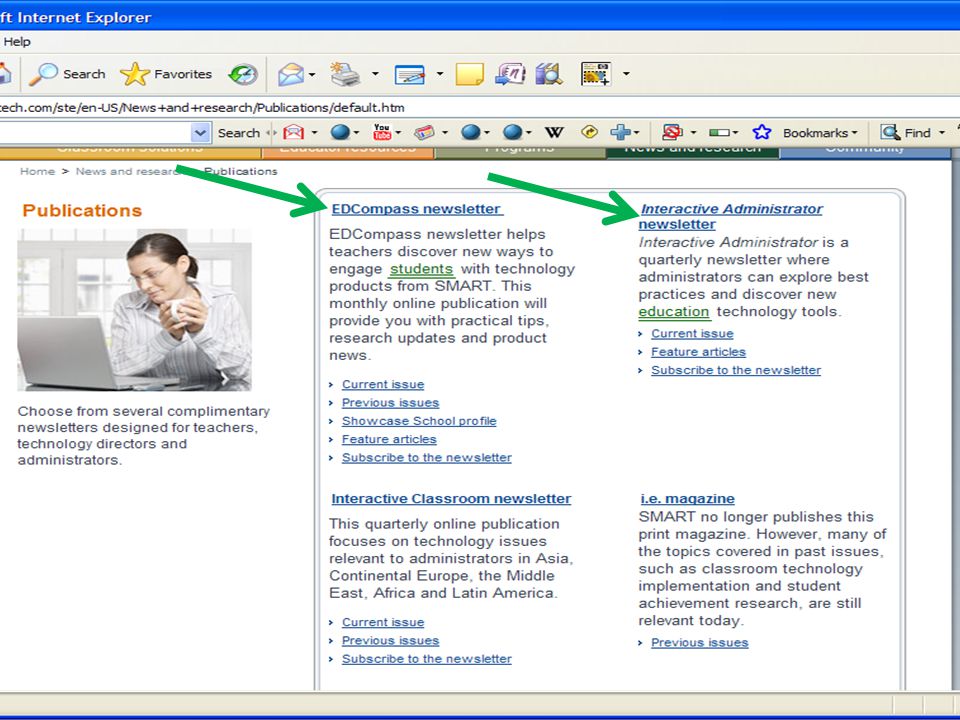Image resolution: width=960 pixels, height=720 pixels.
Task: Click the yellow sticky note icon
Action: pyautogui.click(x=470, y=74)
